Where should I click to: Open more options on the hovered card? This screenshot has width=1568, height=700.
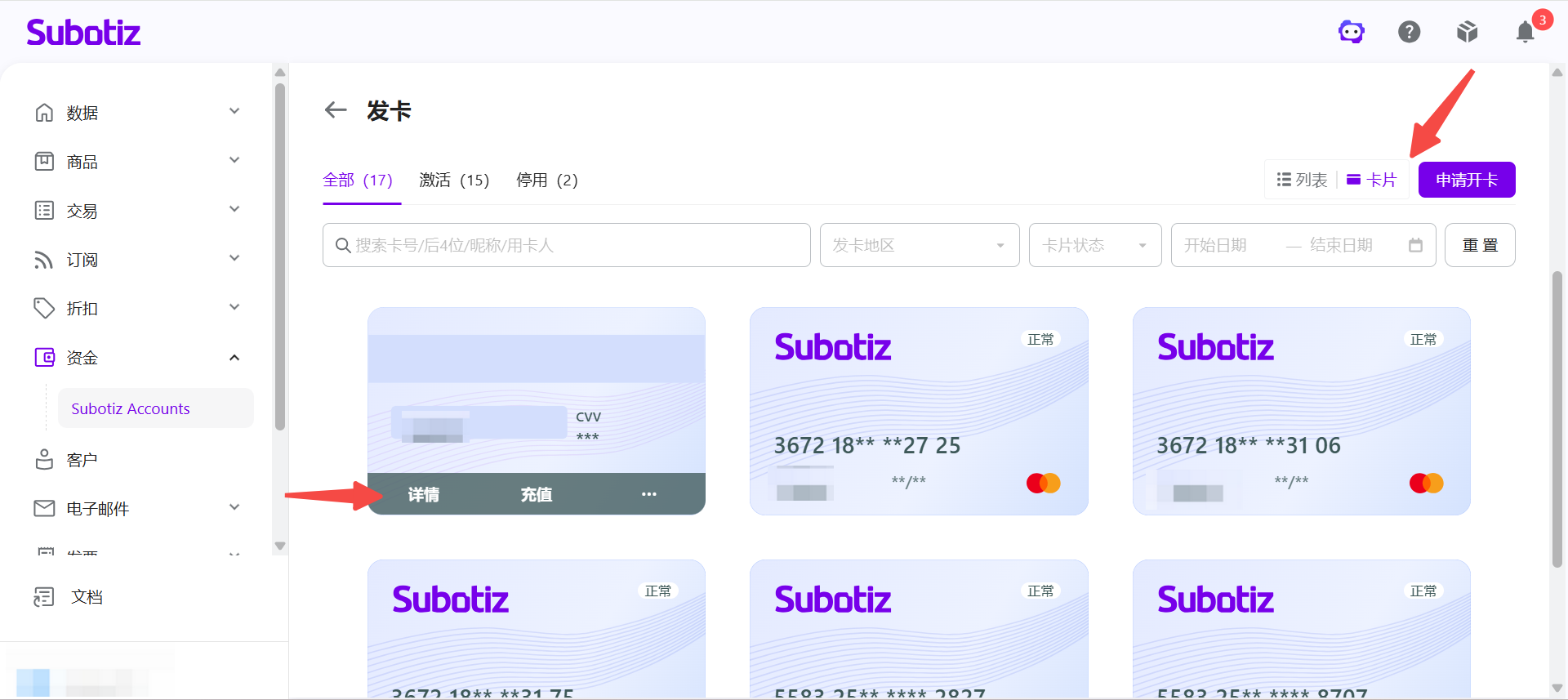pos(649,494)
